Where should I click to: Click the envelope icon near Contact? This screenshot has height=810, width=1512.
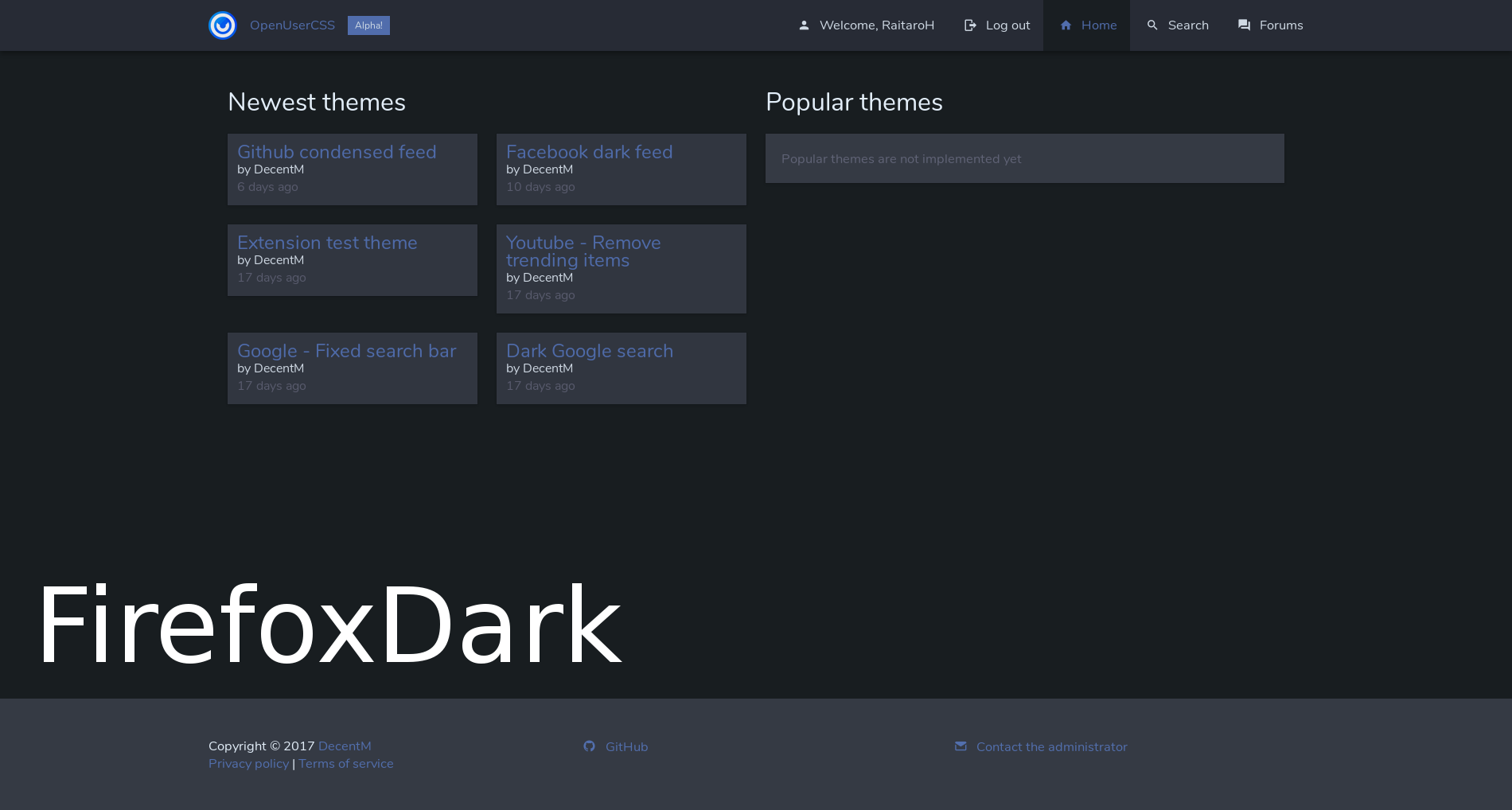(x=961, y=746)
